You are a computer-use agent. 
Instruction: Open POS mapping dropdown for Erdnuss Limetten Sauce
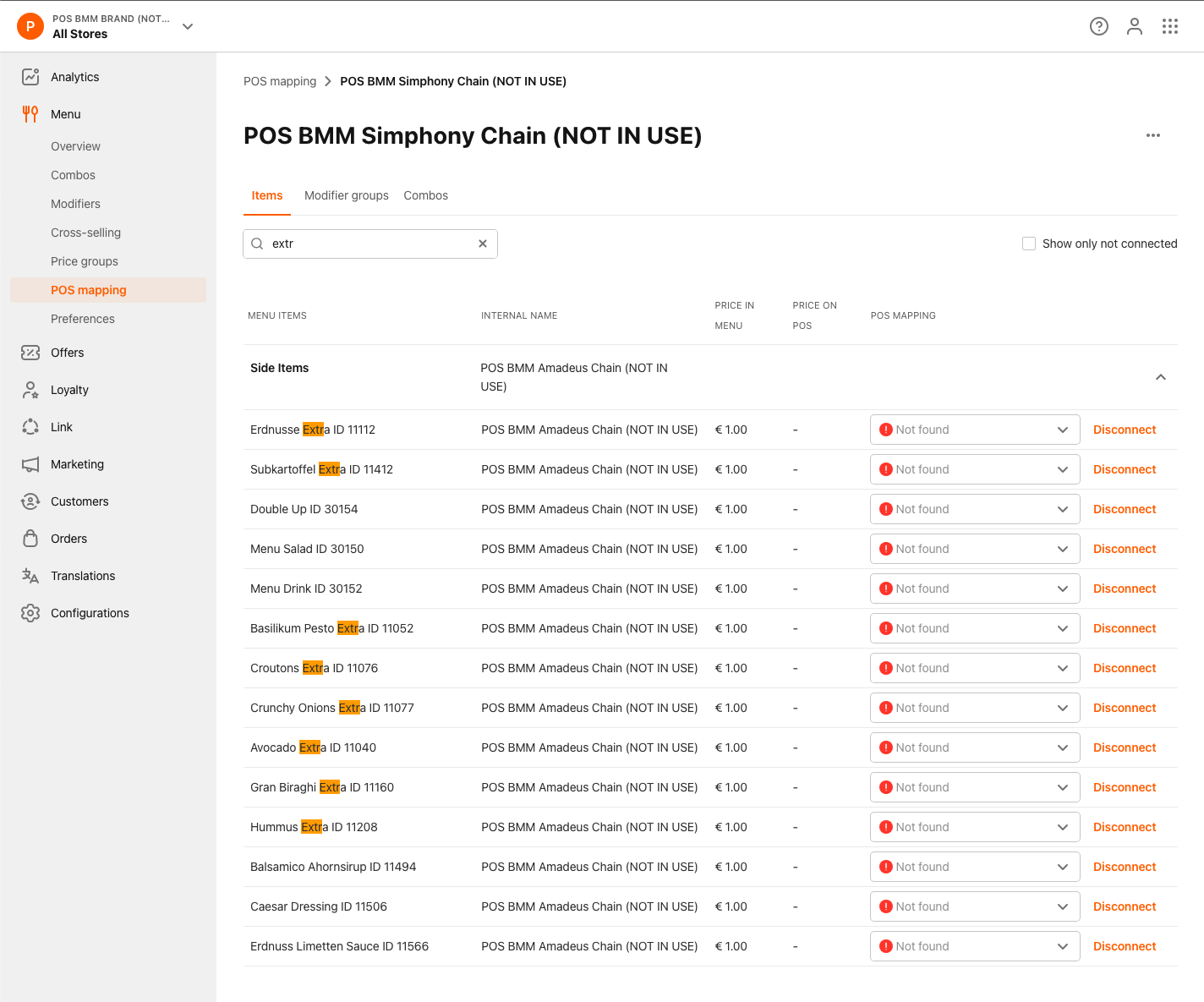pos(975,946)
